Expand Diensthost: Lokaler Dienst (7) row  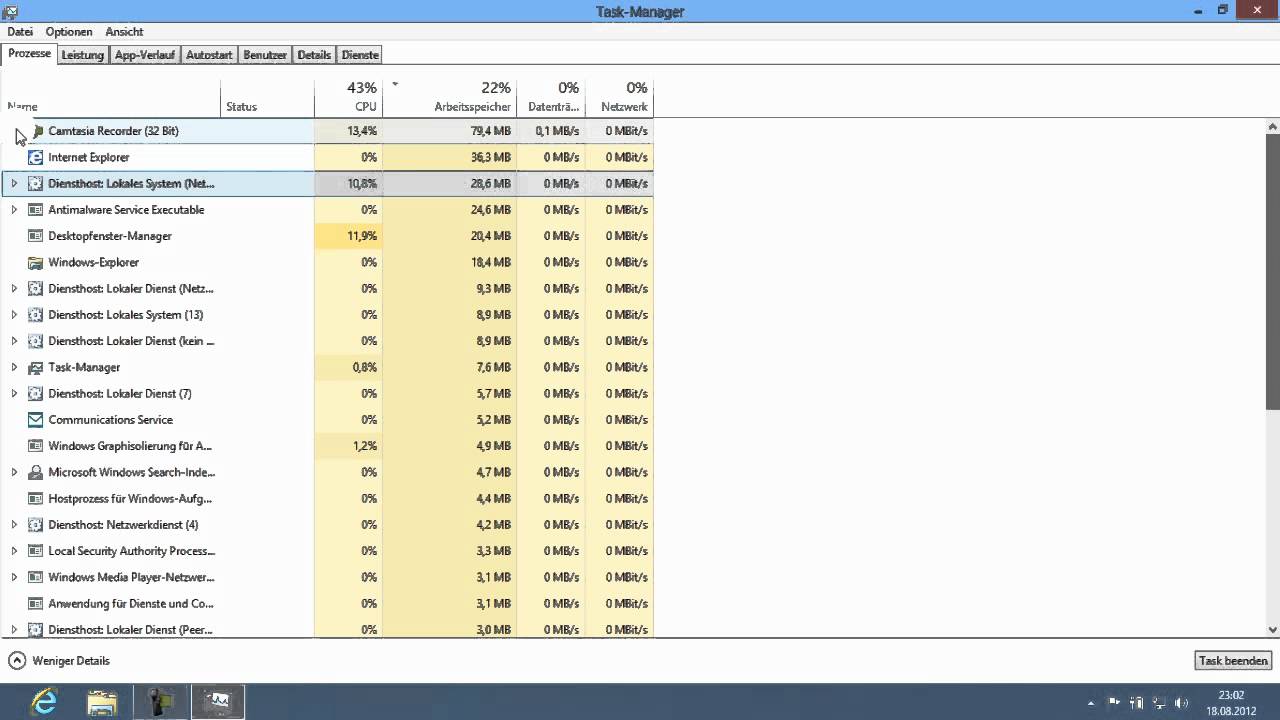(x=14, y=393)
